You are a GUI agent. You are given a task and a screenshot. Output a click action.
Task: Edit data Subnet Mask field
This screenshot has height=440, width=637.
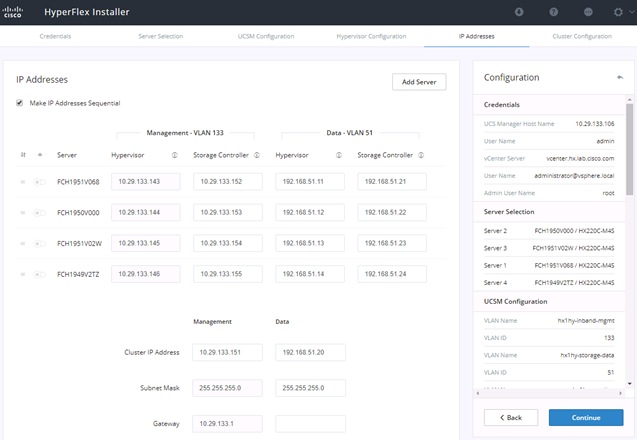point(310,388)
